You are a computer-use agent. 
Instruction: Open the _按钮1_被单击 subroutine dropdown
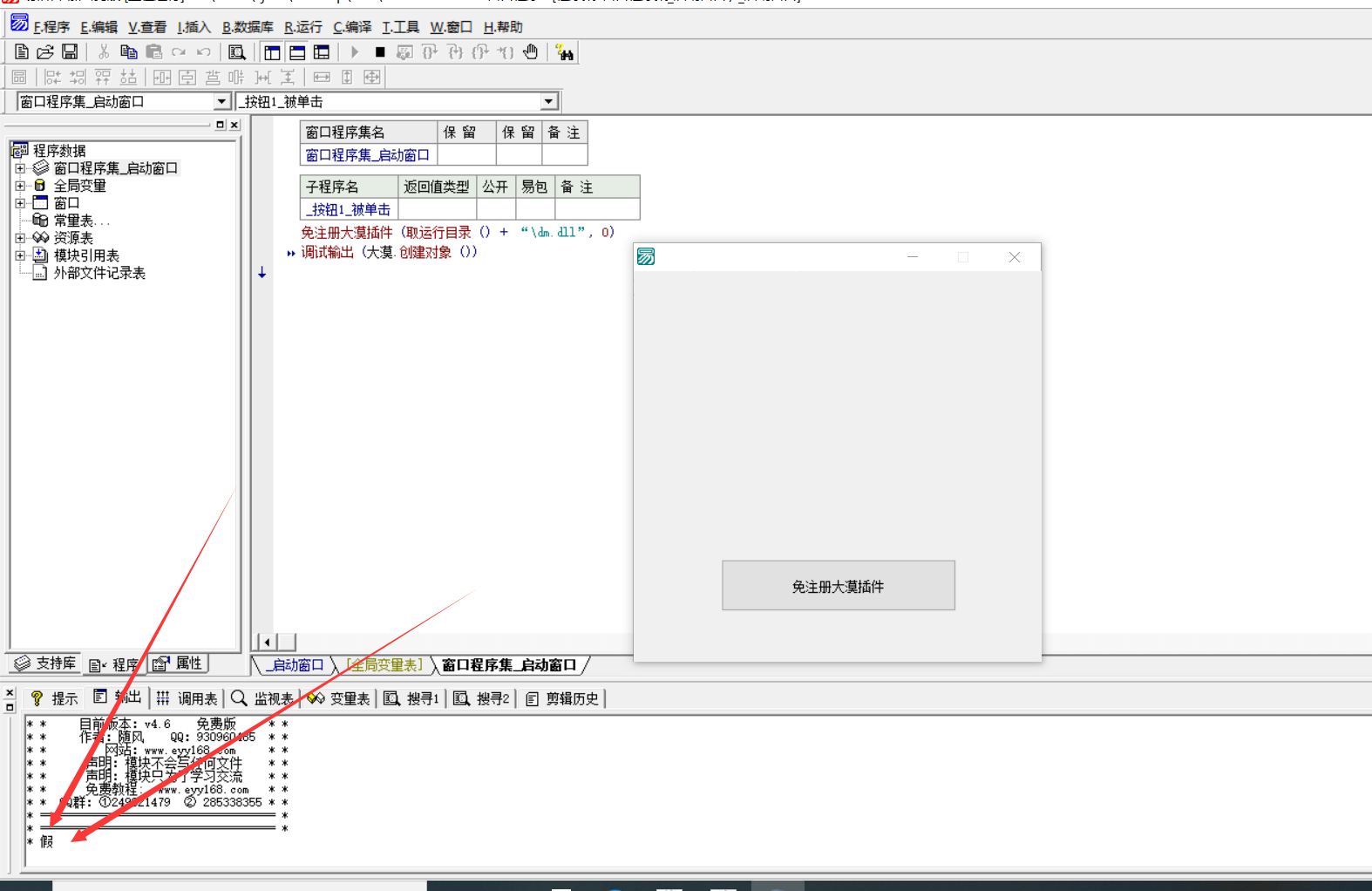[x=548, y=102]
